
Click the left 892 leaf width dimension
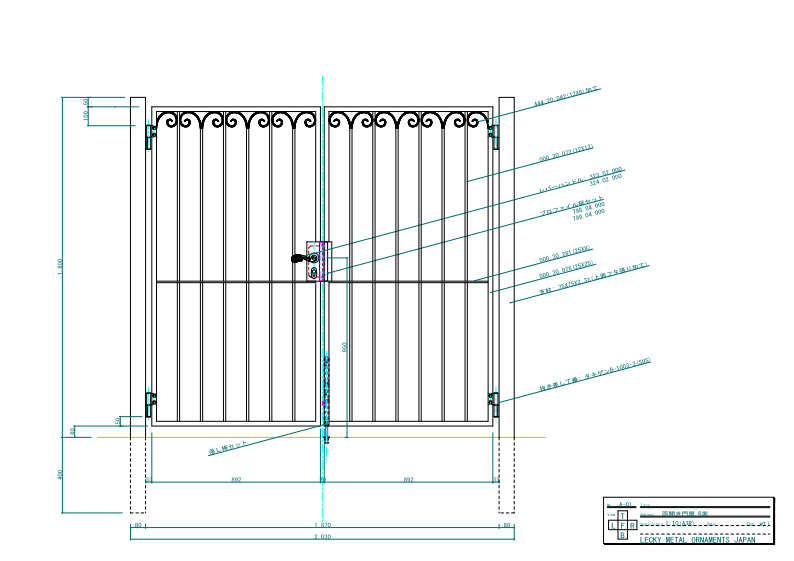point(236,481)
